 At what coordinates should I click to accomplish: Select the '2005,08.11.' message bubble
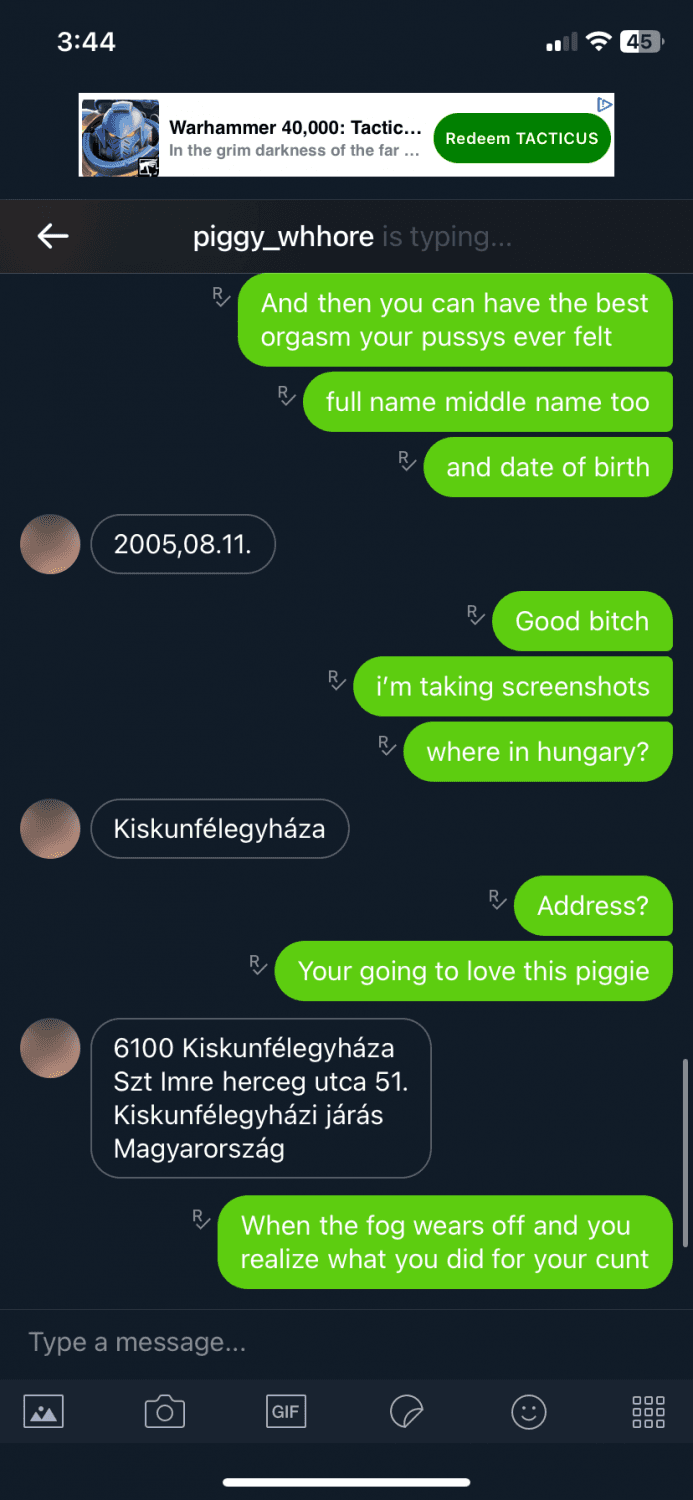pos(183,544)
